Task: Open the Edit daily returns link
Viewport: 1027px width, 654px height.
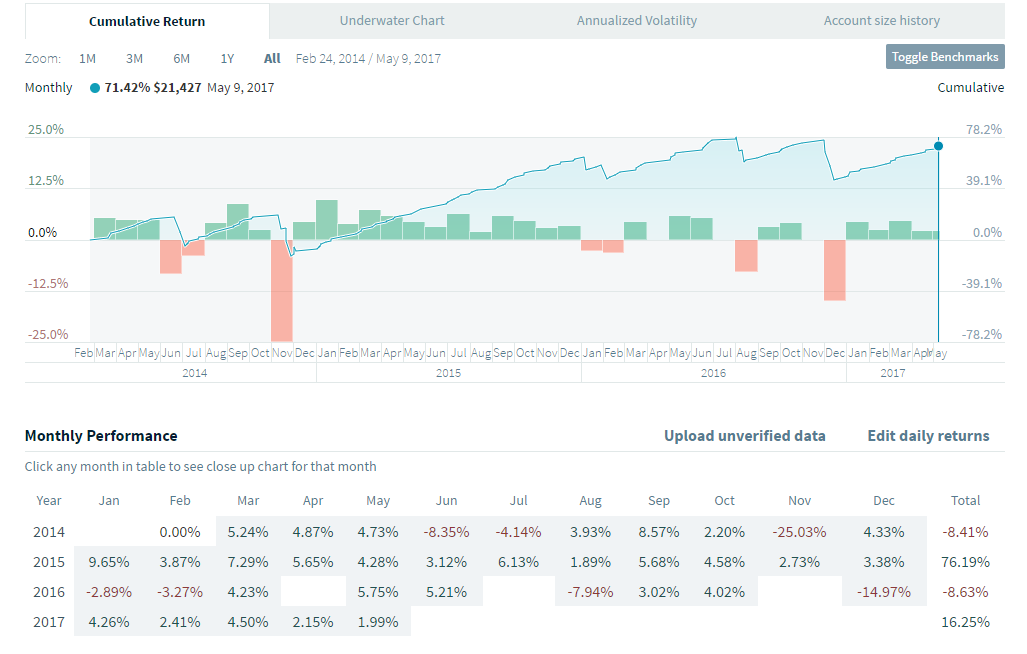Action: pyautogui.click(x=928, y=435)
